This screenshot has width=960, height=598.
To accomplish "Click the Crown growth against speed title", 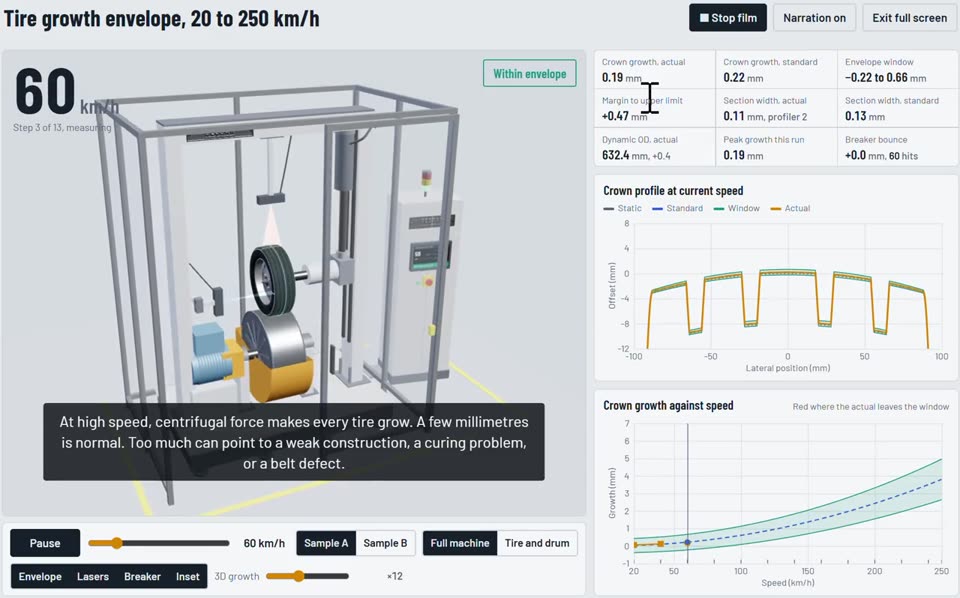I will click(668, 405).
